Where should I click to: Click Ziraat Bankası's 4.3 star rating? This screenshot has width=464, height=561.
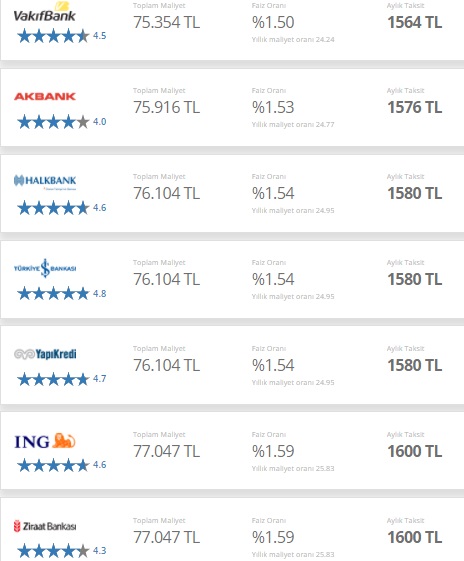coord(62,551)
